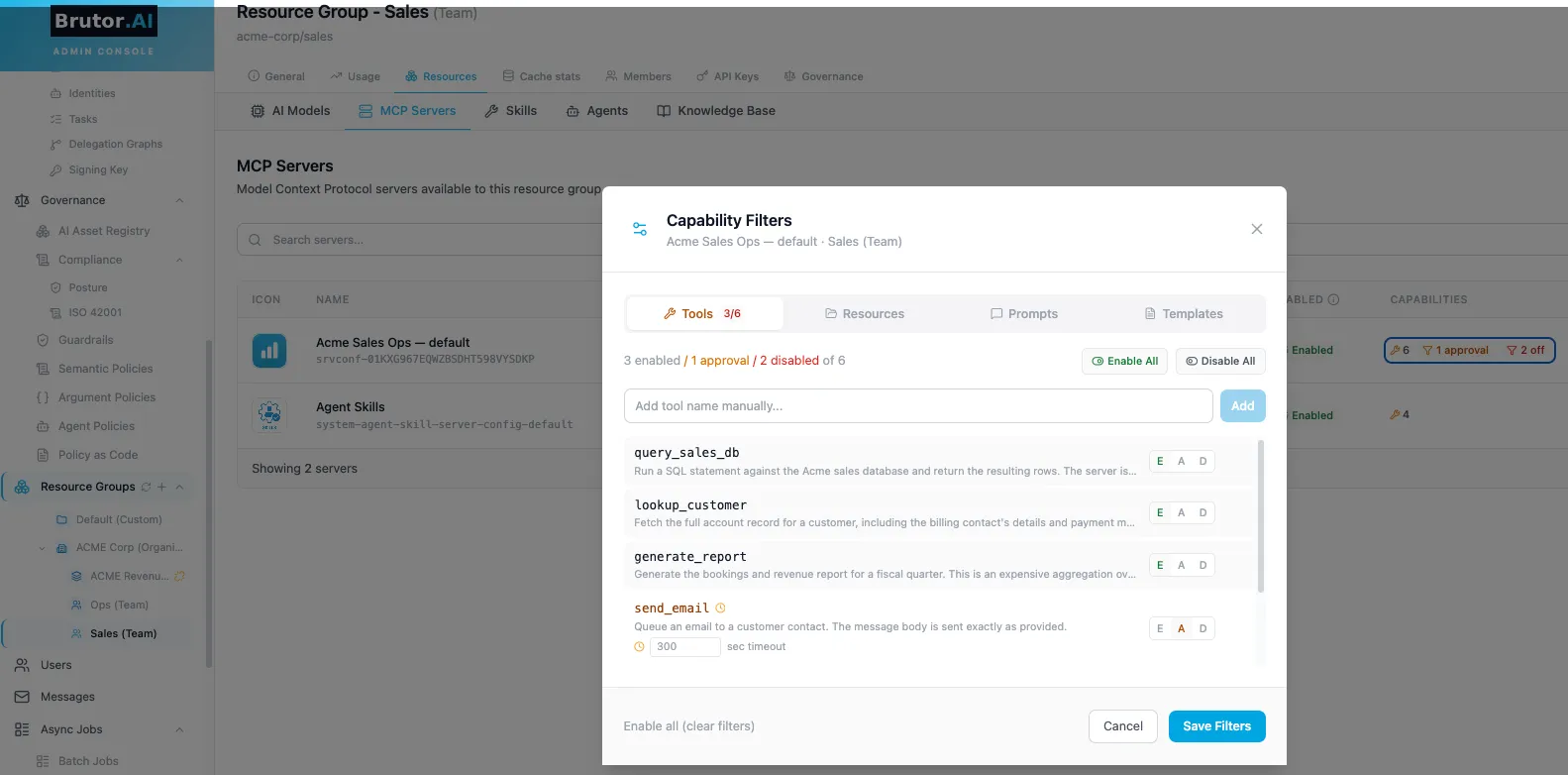The width and height of the screenshot is (1568, 775).
Task: Switch to the Resources tab in dialog
Action: coord(865,313)
